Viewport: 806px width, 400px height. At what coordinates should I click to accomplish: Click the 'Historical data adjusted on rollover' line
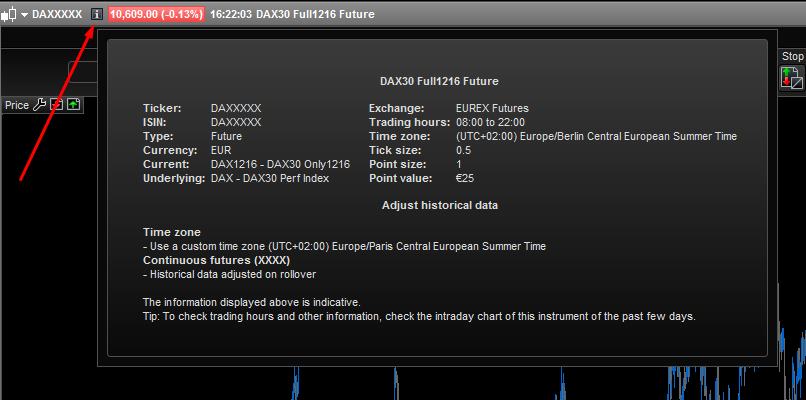[234, 274]
